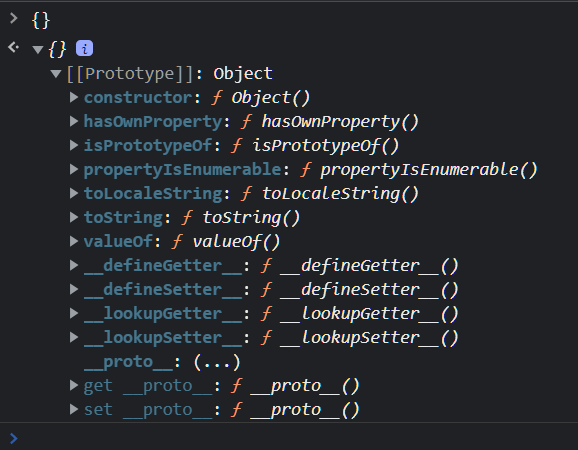This screenshot has width=578, height=450.
Task: Collapse the [[Prototype]]: Object node
Action: [56, 74]
